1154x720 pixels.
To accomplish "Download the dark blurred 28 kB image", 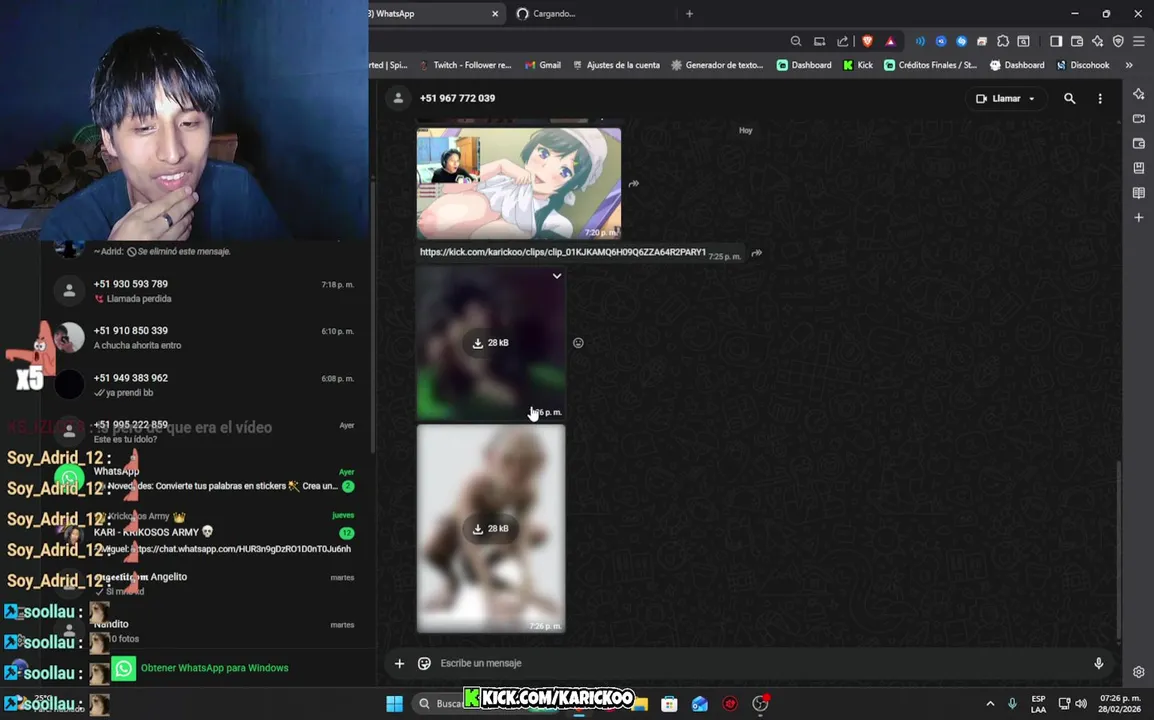I will click(490, 342).
